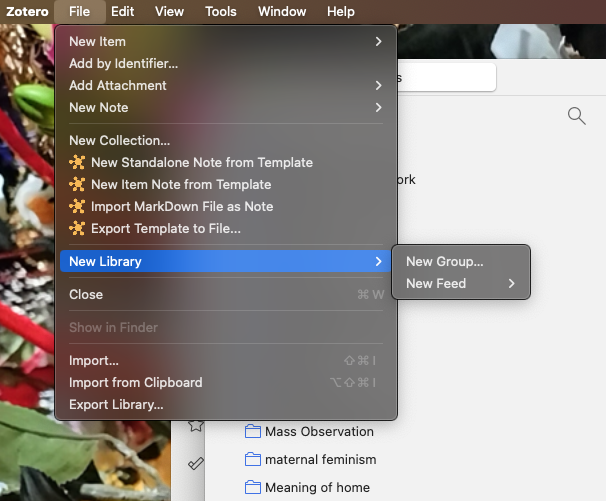Open the maternal feminism collection

tap(310, 460)
